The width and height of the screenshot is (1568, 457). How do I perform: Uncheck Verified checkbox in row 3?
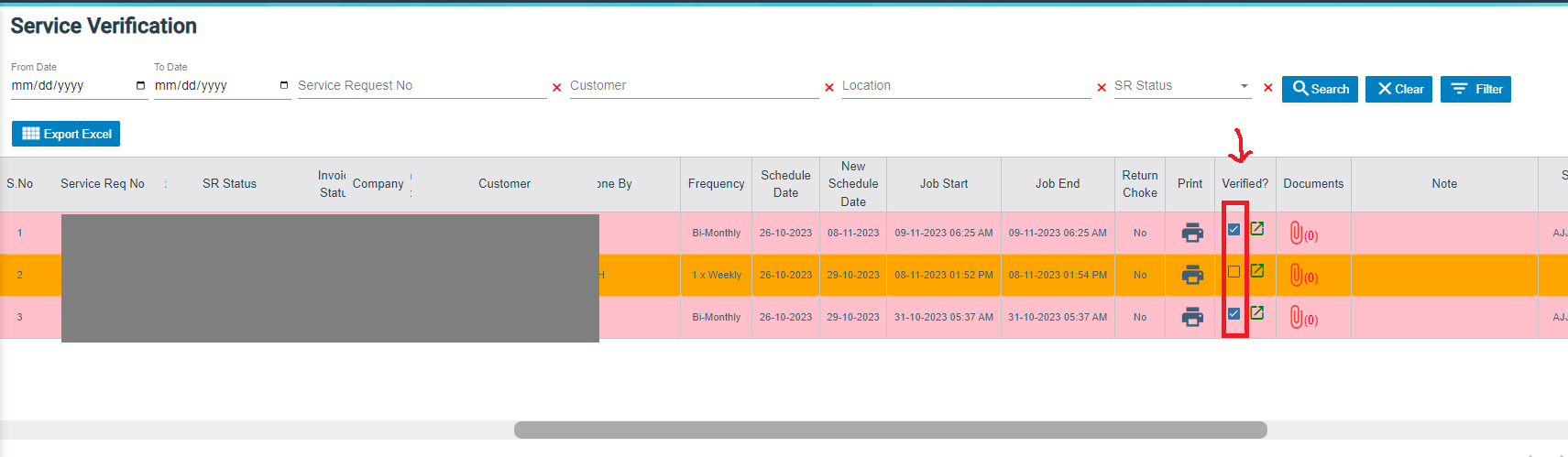1234,314
